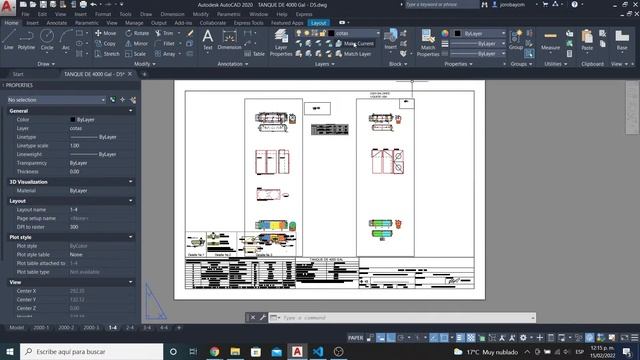Image resolution: width=640 pixels, height=360 pixels.
Task: Open Visual Studio Code from taskbar
Action: [318, 351]
